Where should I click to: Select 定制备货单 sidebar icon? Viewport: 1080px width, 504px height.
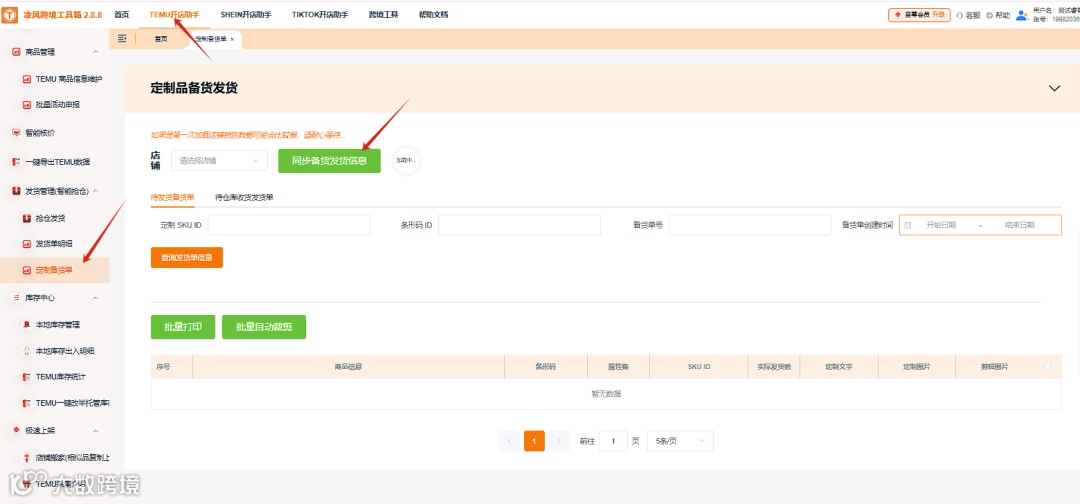pos(27,270)
